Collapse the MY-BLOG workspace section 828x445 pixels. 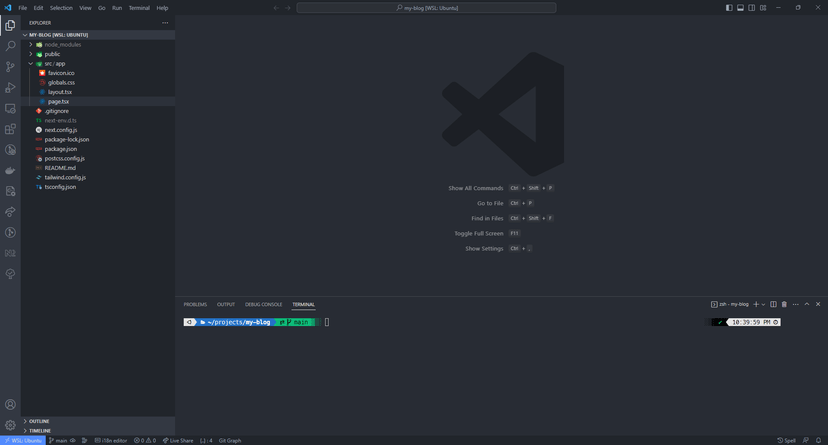point(98,35)
